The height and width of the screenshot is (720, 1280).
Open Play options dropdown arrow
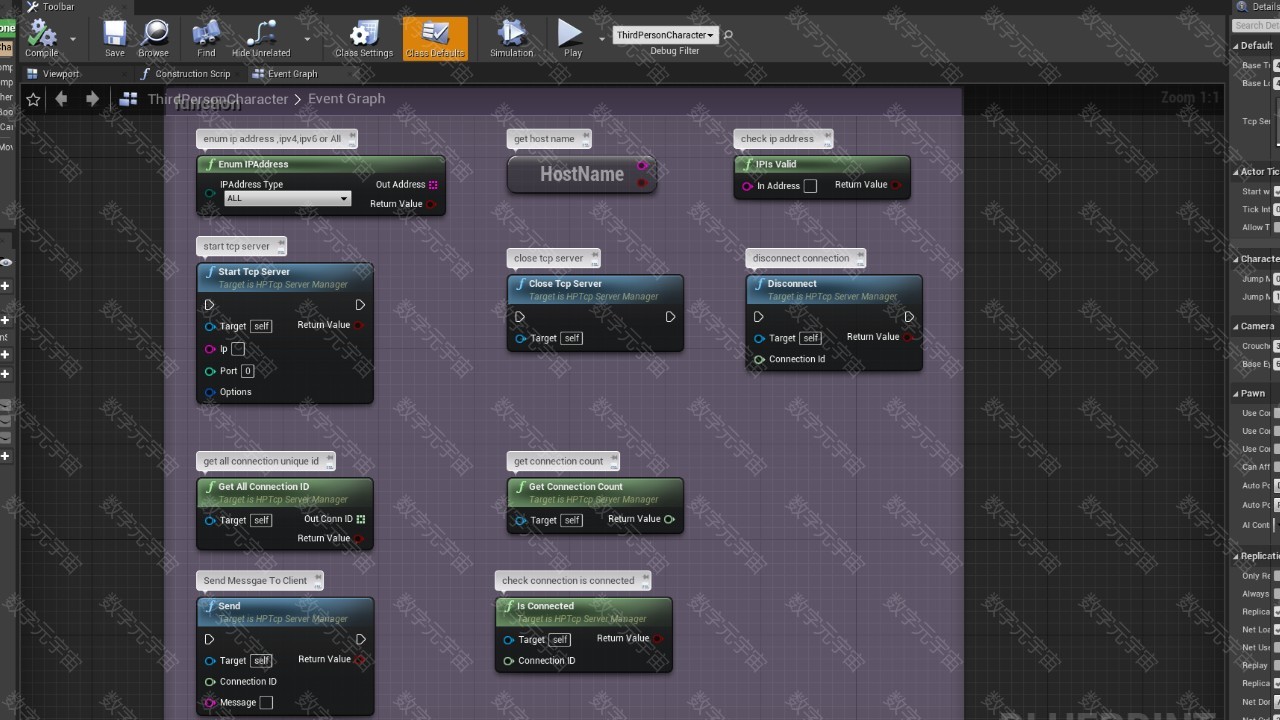point(602,39)
